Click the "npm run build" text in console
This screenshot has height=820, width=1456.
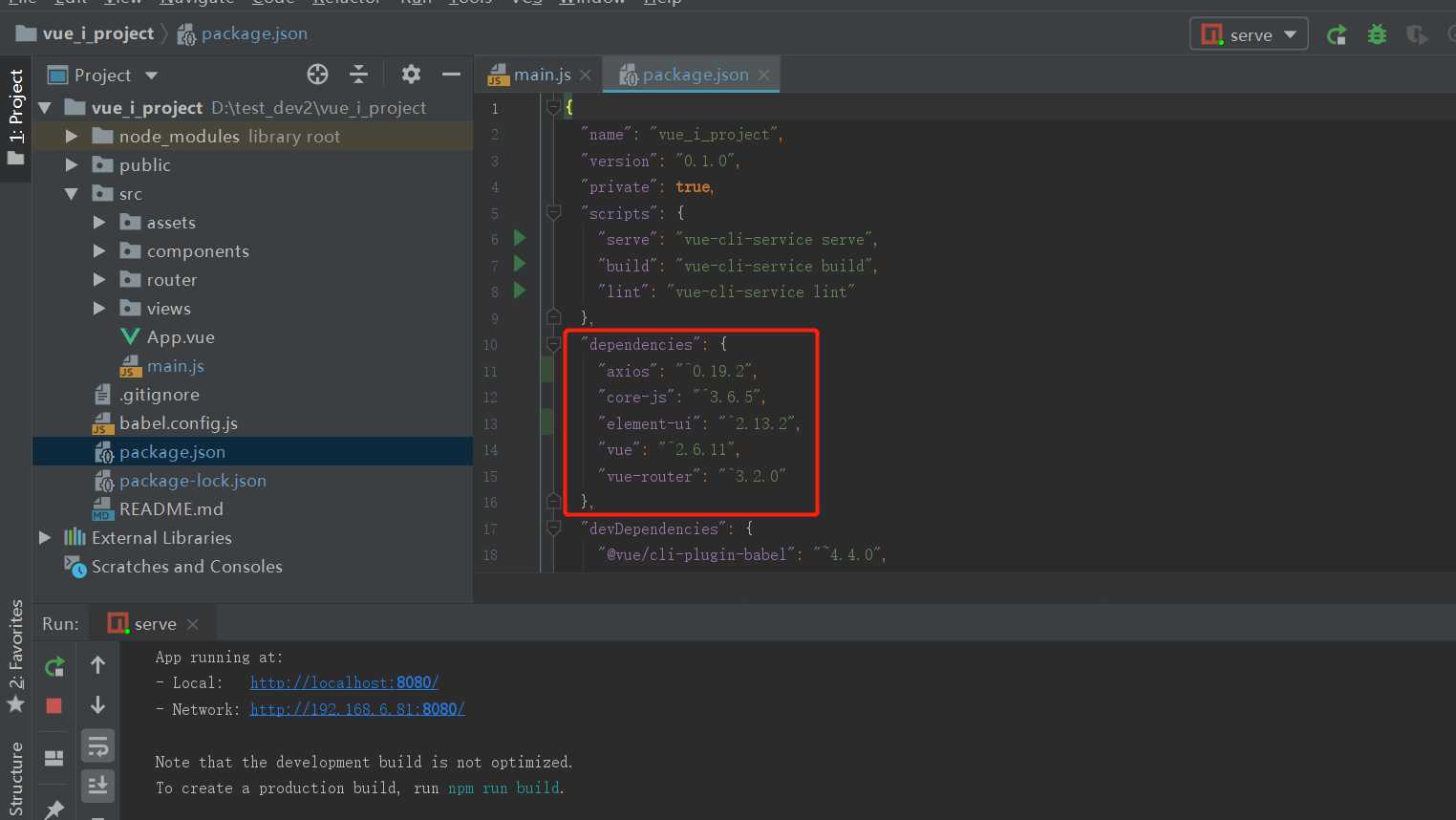[504, 788]
